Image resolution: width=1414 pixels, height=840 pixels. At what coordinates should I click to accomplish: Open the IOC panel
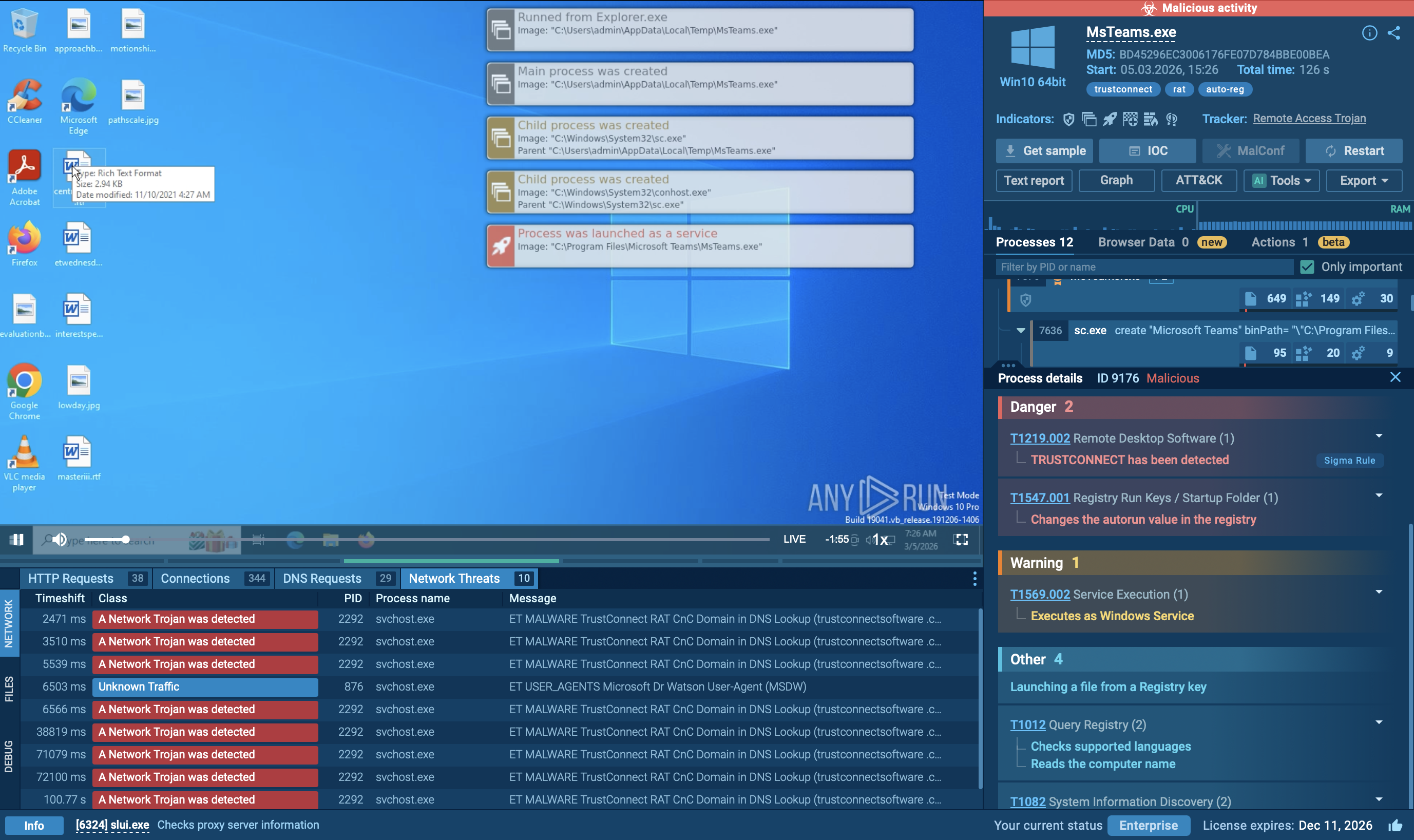[x=1147, y=150]
